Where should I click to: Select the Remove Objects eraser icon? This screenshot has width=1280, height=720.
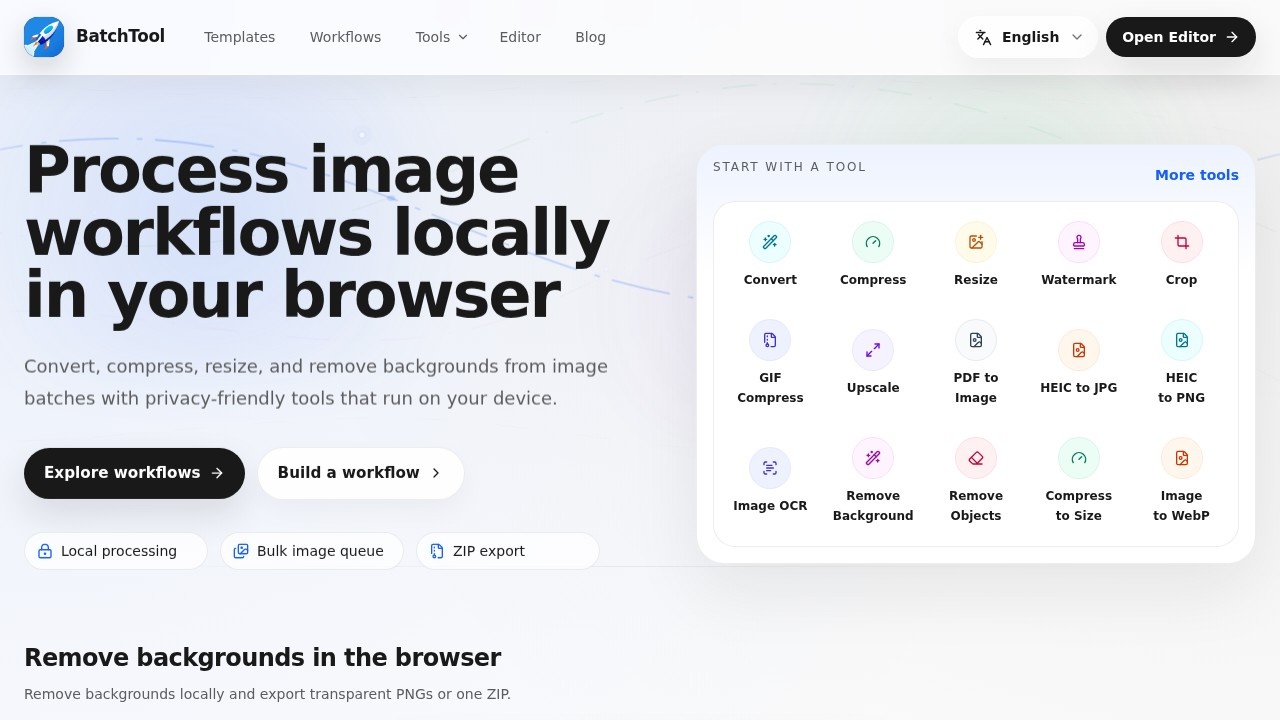point(976,458)
